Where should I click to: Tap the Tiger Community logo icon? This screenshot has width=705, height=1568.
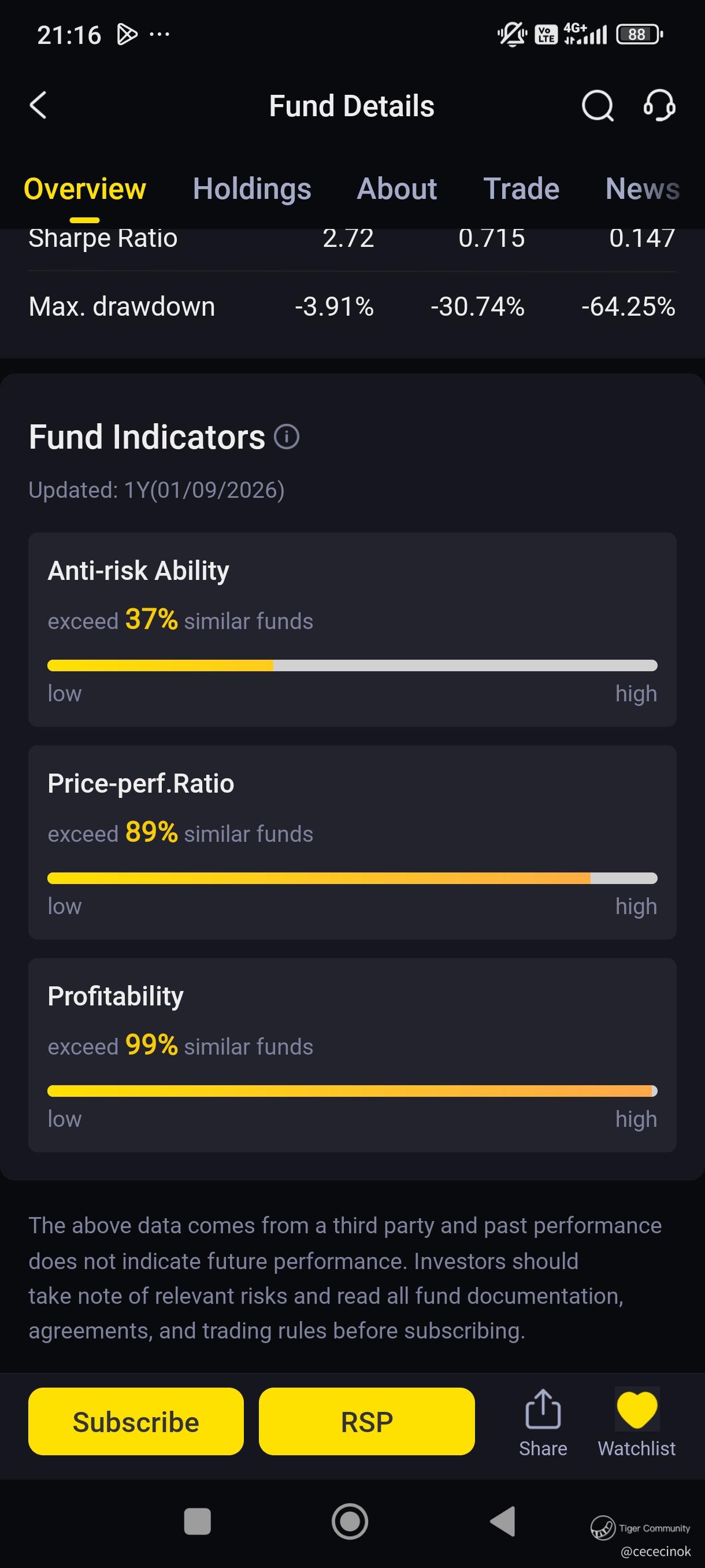tap(603, 1526)
